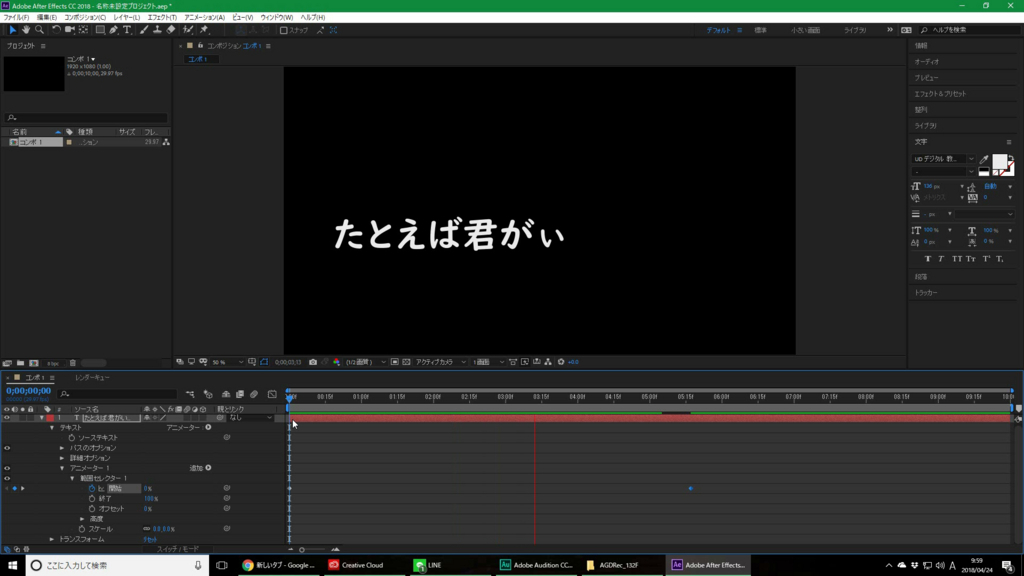Select the Roto Brush tool
The width and height of the screenshot is (1024, 576).
188,30
